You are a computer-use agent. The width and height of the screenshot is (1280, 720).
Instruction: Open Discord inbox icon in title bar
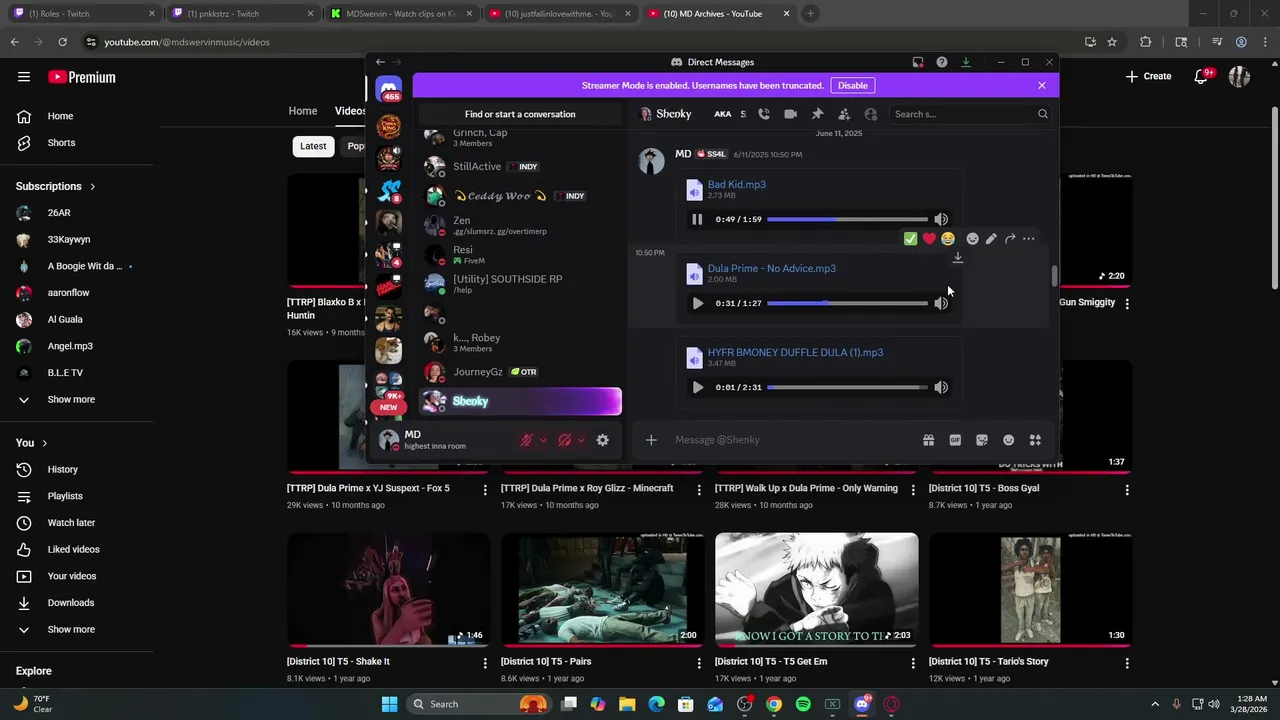[918, 62]
